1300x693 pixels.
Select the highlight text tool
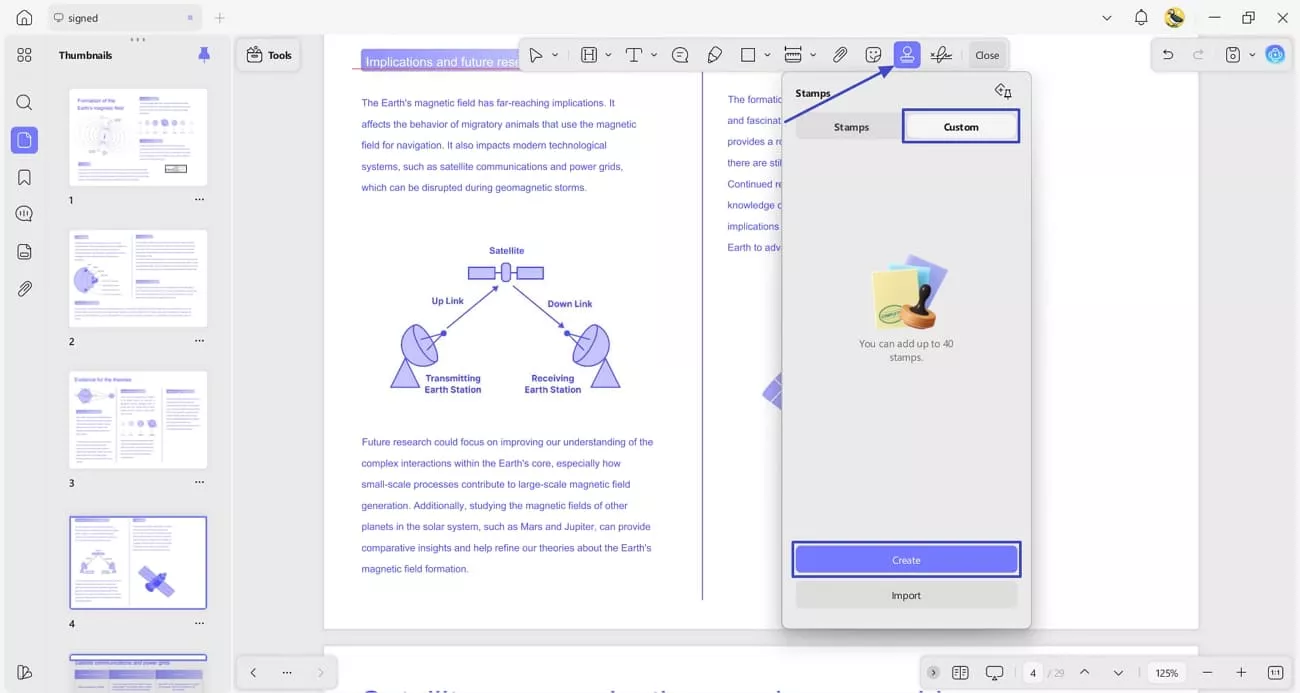589,55
